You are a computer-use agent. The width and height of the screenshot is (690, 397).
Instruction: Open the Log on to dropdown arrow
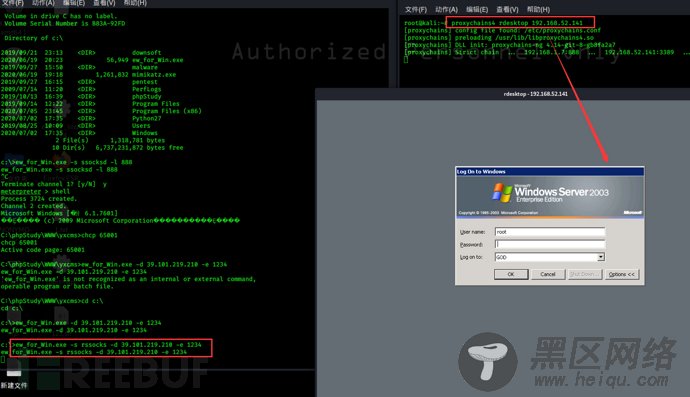point(601,257)
